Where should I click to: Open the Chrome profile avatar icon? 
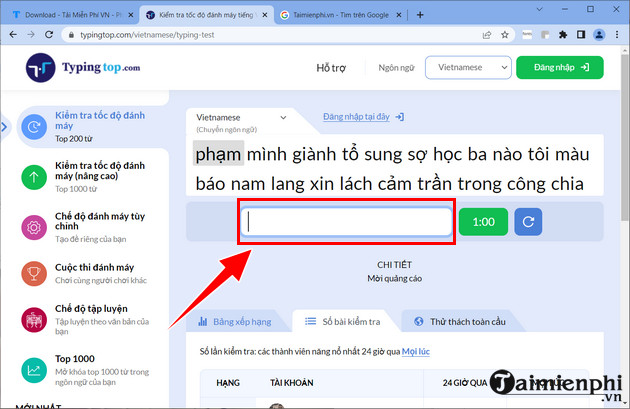599,35
